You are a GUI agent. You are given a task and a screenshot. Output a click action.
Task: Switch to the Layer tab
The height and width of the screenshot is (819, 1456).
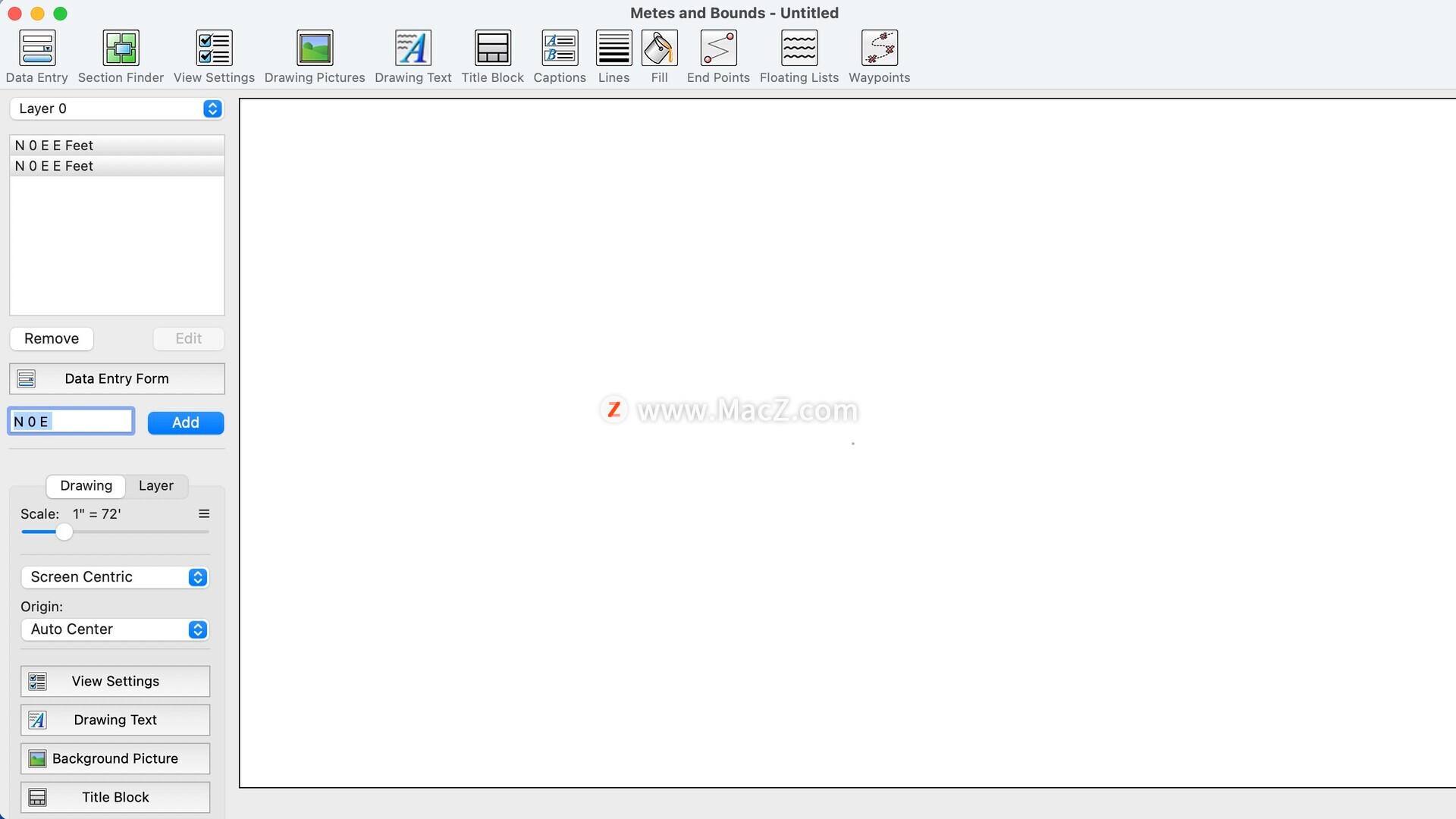tap(156, 486)
